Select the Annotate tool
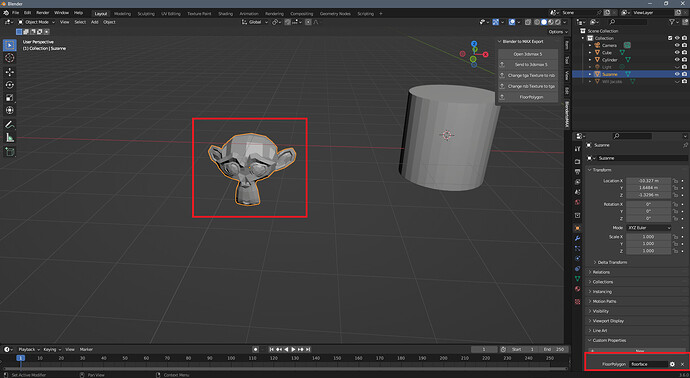This screenshot has height=378, width=690. pos(10,125)
